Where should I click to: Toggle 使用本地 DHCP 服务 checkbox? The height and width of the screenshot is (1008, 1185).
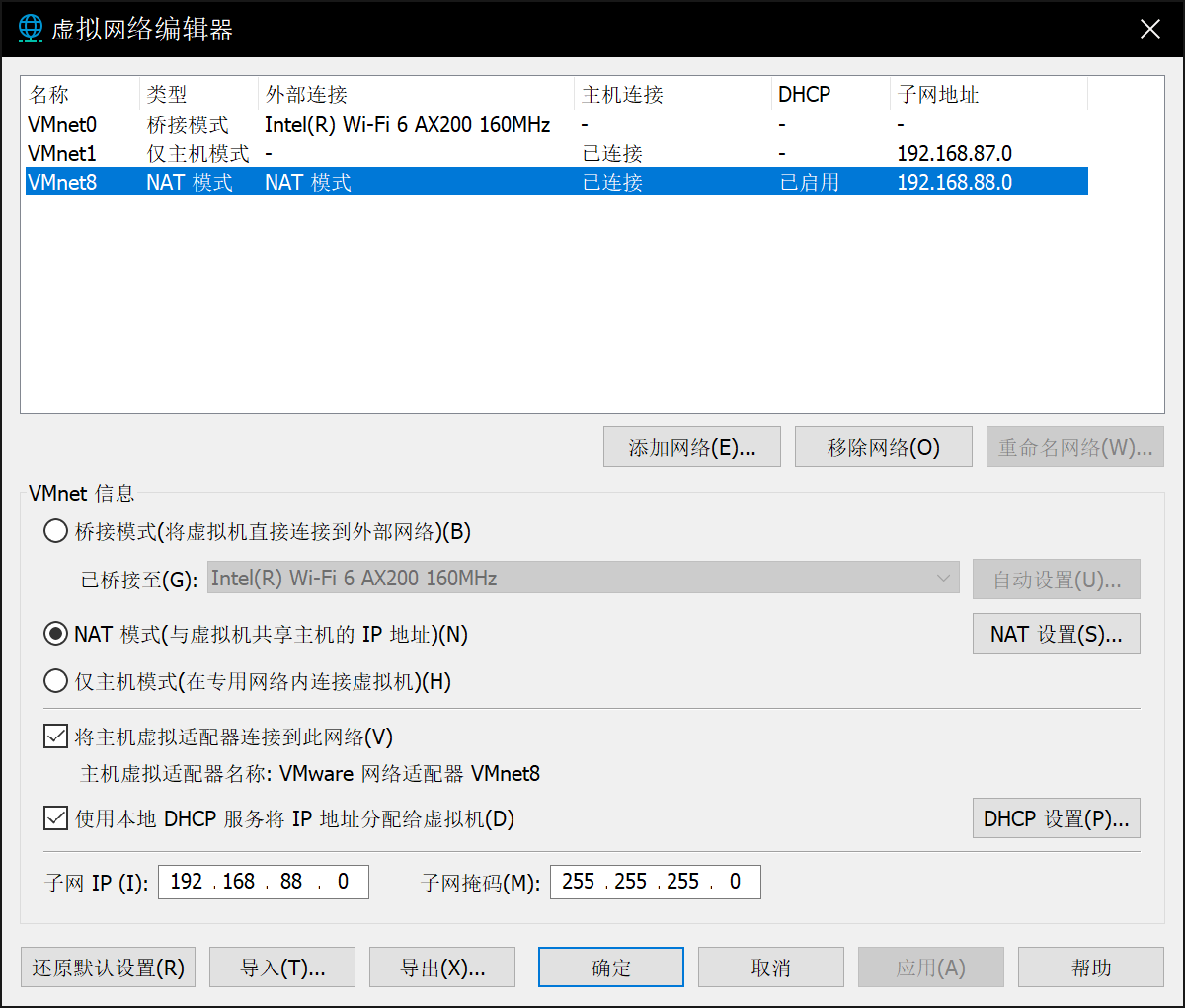[x=56, y=818]
